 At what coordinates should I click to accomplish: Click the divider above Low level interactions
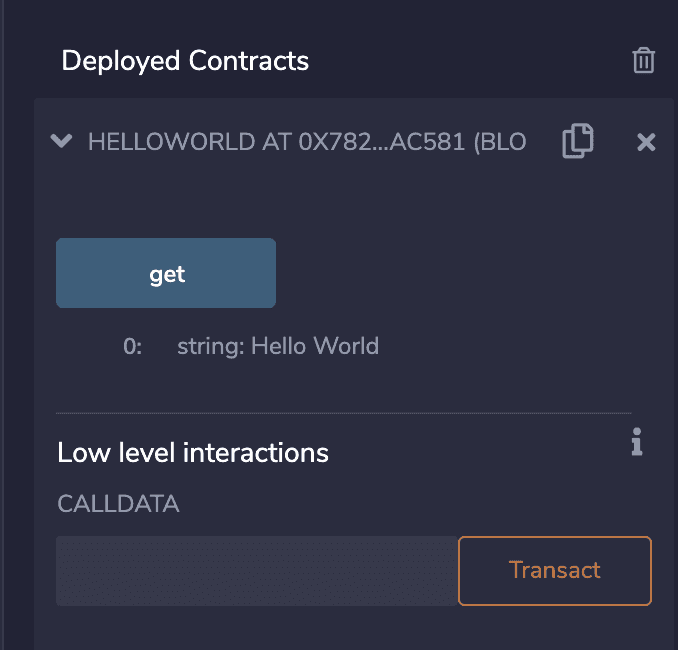(344, 412)
